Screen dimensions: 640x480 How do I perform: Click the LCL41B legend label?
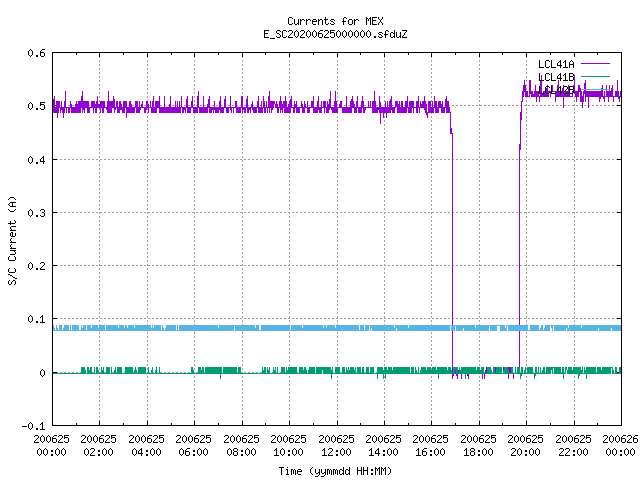click(x=556, y=77)
